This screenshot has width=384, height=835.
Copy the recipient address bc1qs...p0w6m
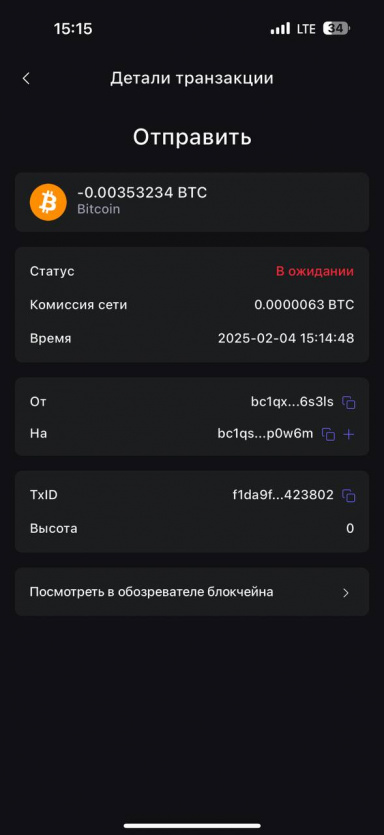329,435
